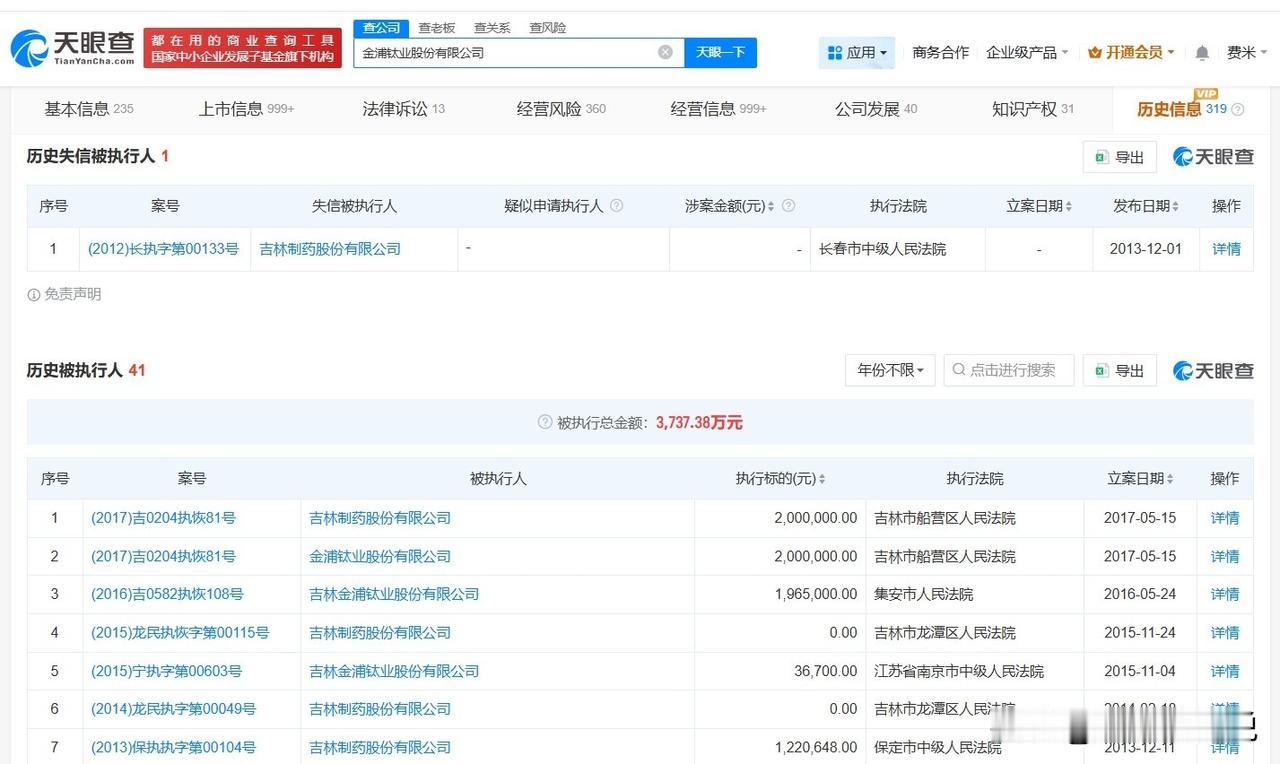The width and height of the screenshot is (1280, 764).
Task: Select the 1,220,648.00 amount cell
Action: pos(816,747)
